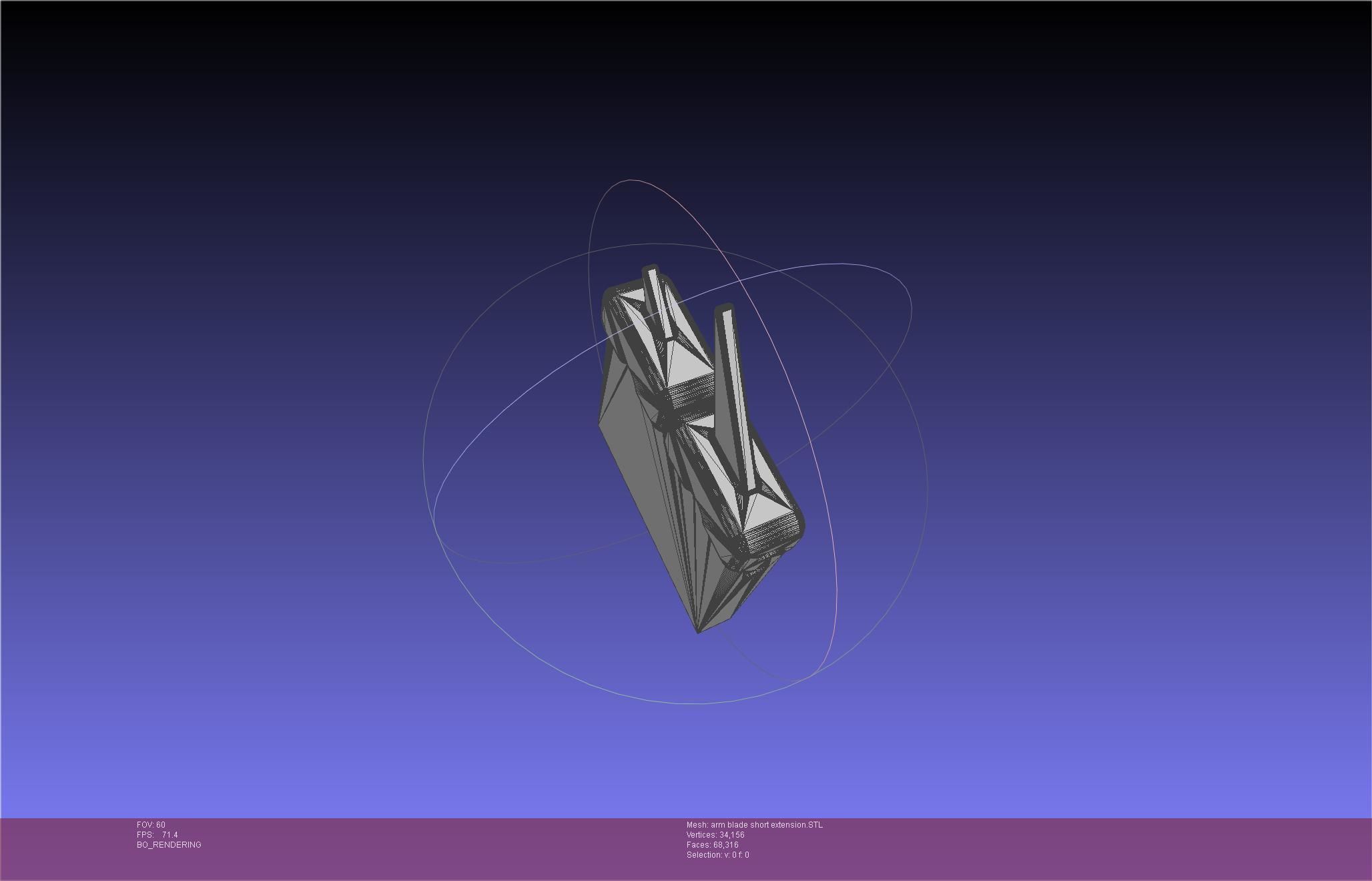Screen dimensions: 1372x881
Task: Click the FPS 71.4 readout
Action: tap(157, 835)
